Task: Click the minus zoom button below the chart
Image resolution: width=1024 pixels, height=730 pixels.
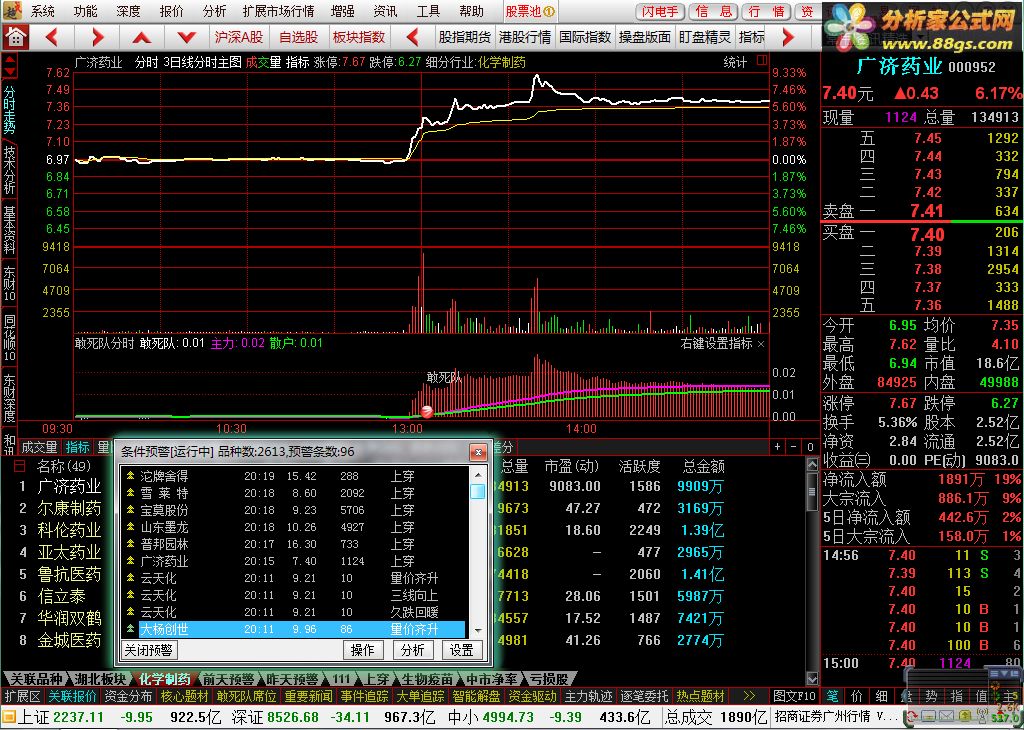Action: (x=793, y=447)
